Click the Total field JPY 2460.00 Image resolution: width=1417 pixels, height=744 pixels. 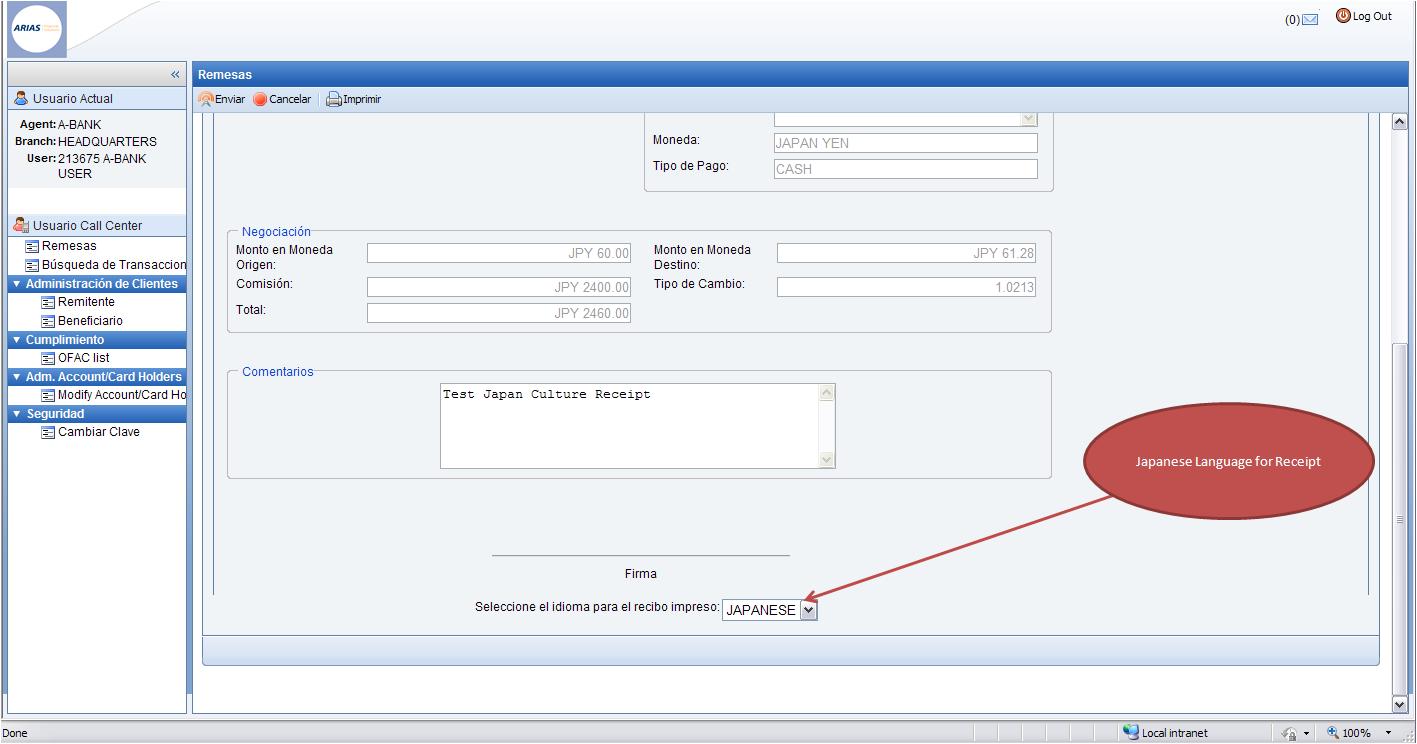point(499,313)
